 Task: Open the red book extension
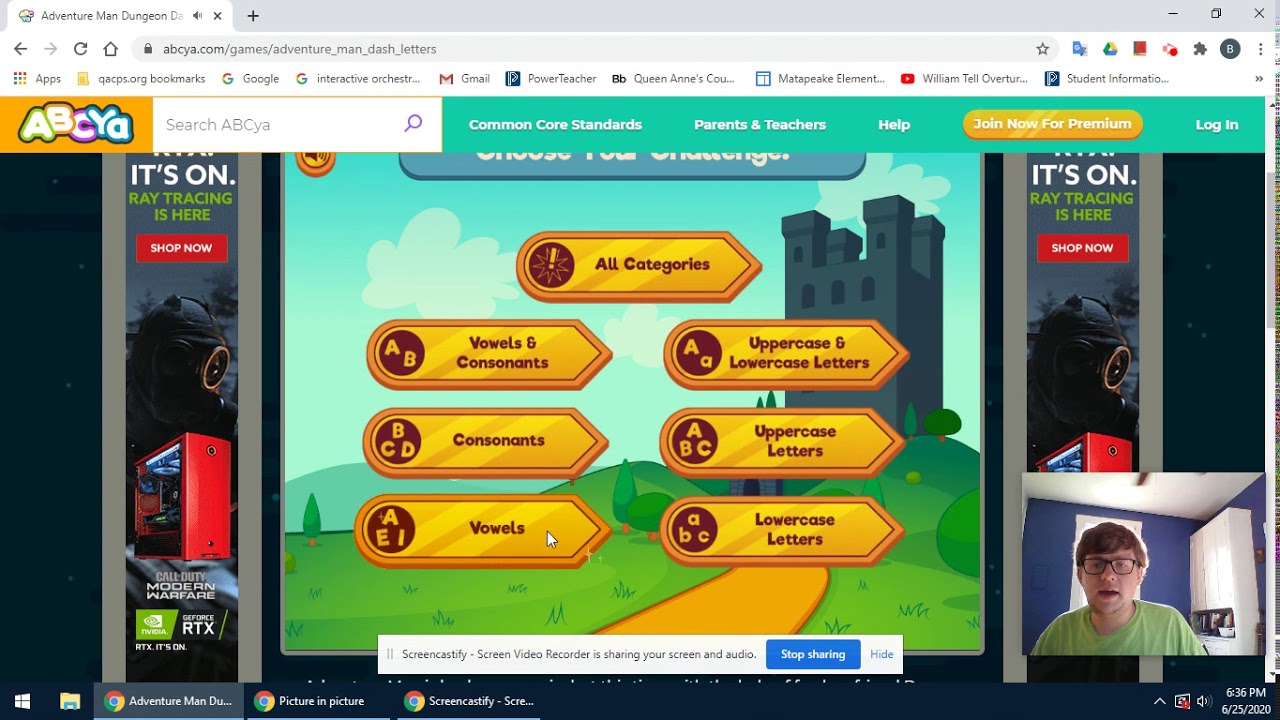pos(1140,49)
